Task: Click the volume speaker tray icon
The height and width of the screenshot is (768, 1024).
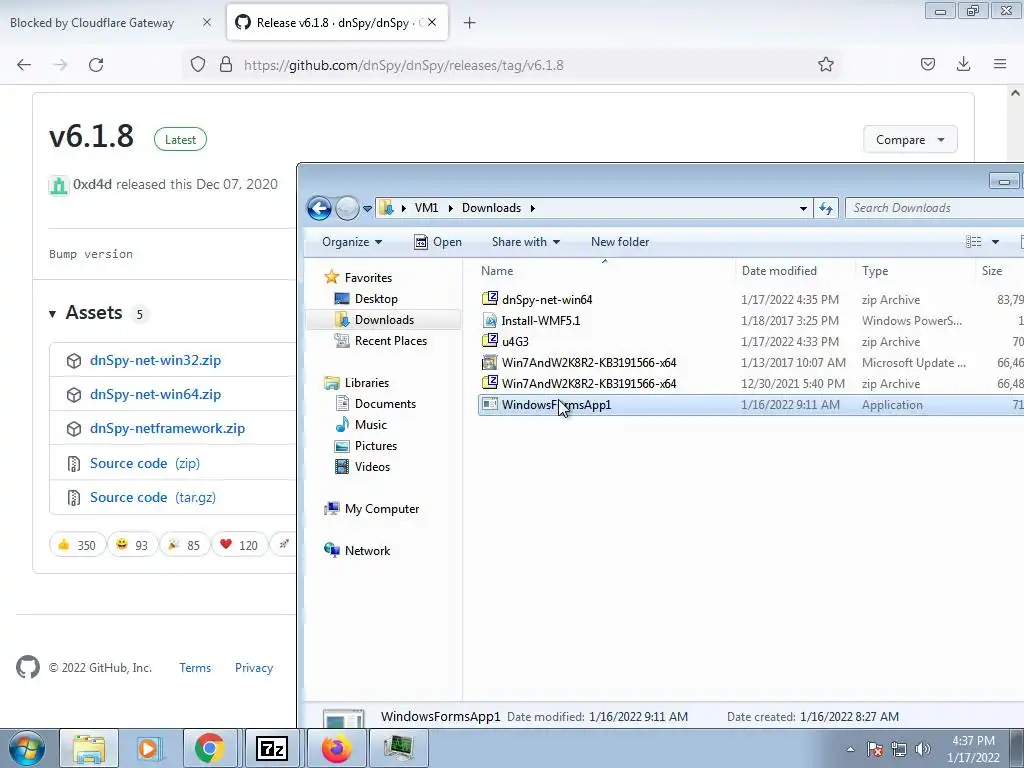Action: point(922,749)
